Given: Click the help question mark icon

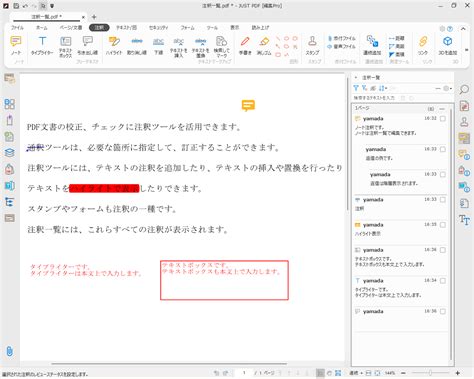Looking at the screenshot, I should 450,29.
